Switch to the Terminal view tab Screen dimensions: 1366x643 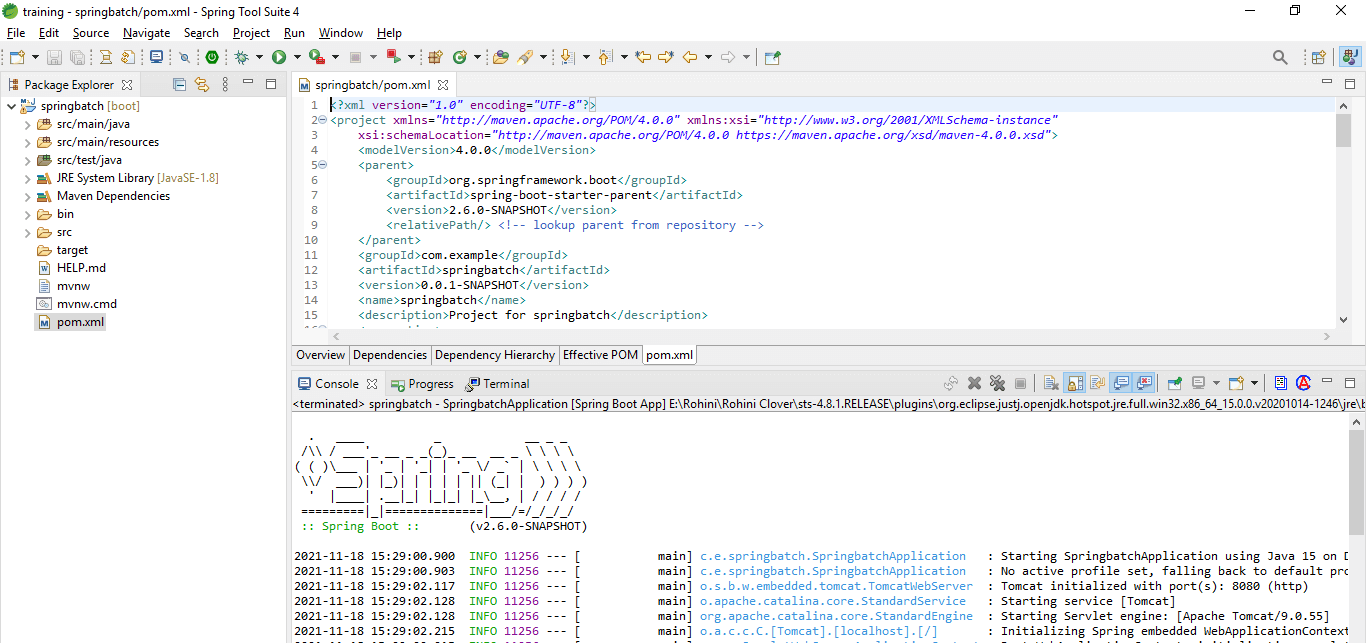tap(505, 384)
